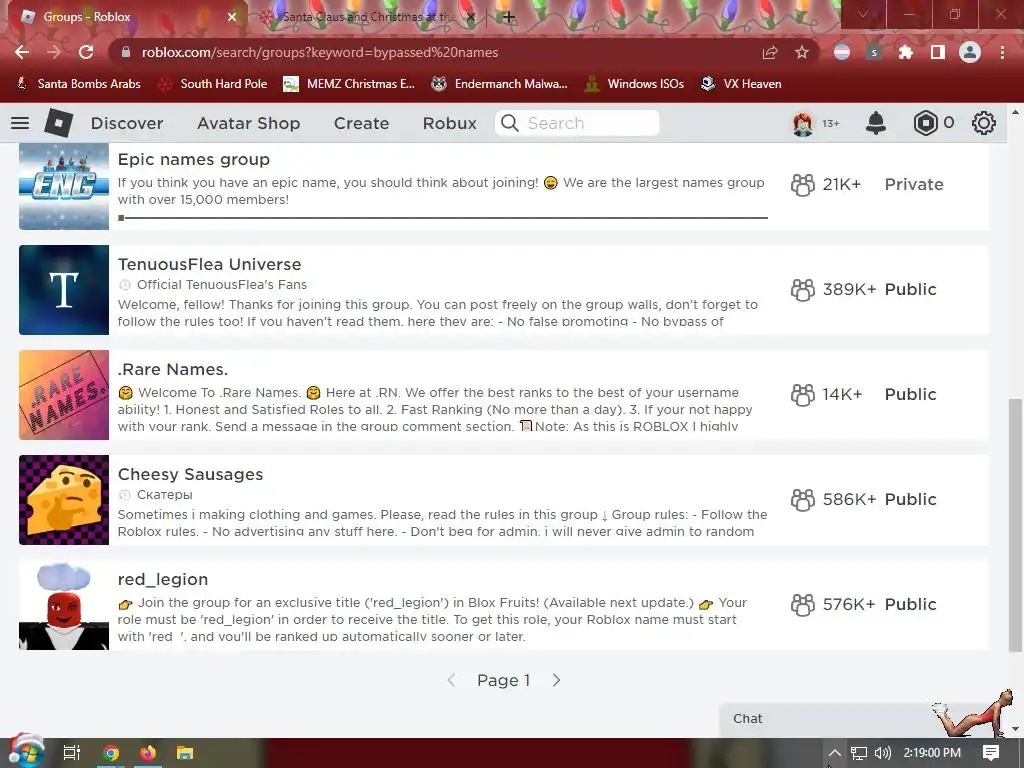The height and width of the screenshot is (768, 1024).
Task: Click the Roblox logo home icon
Action: pyautogui.click(x=59, y=123)
